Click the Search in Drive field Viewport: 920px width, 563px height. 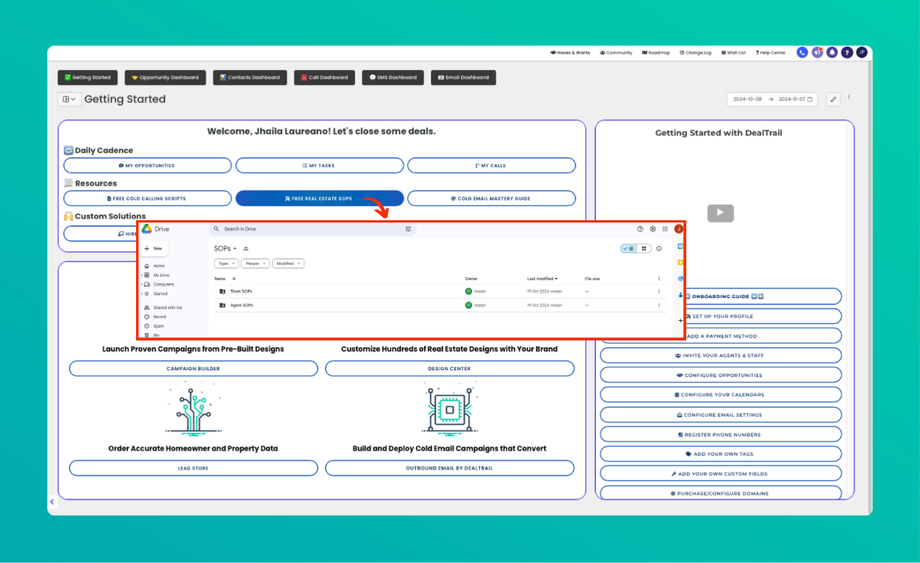point(312,229)
